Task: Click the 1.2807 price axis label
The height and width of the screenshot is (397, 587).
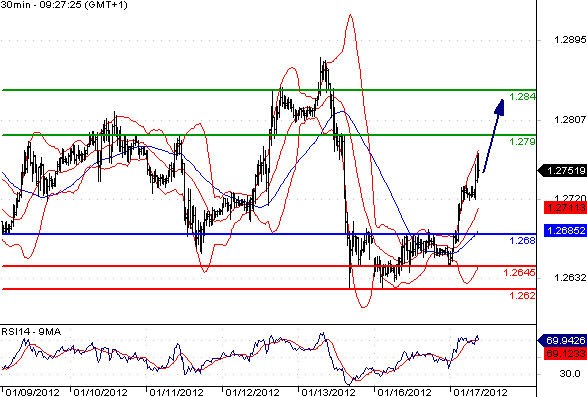Action: coord(570,119)
